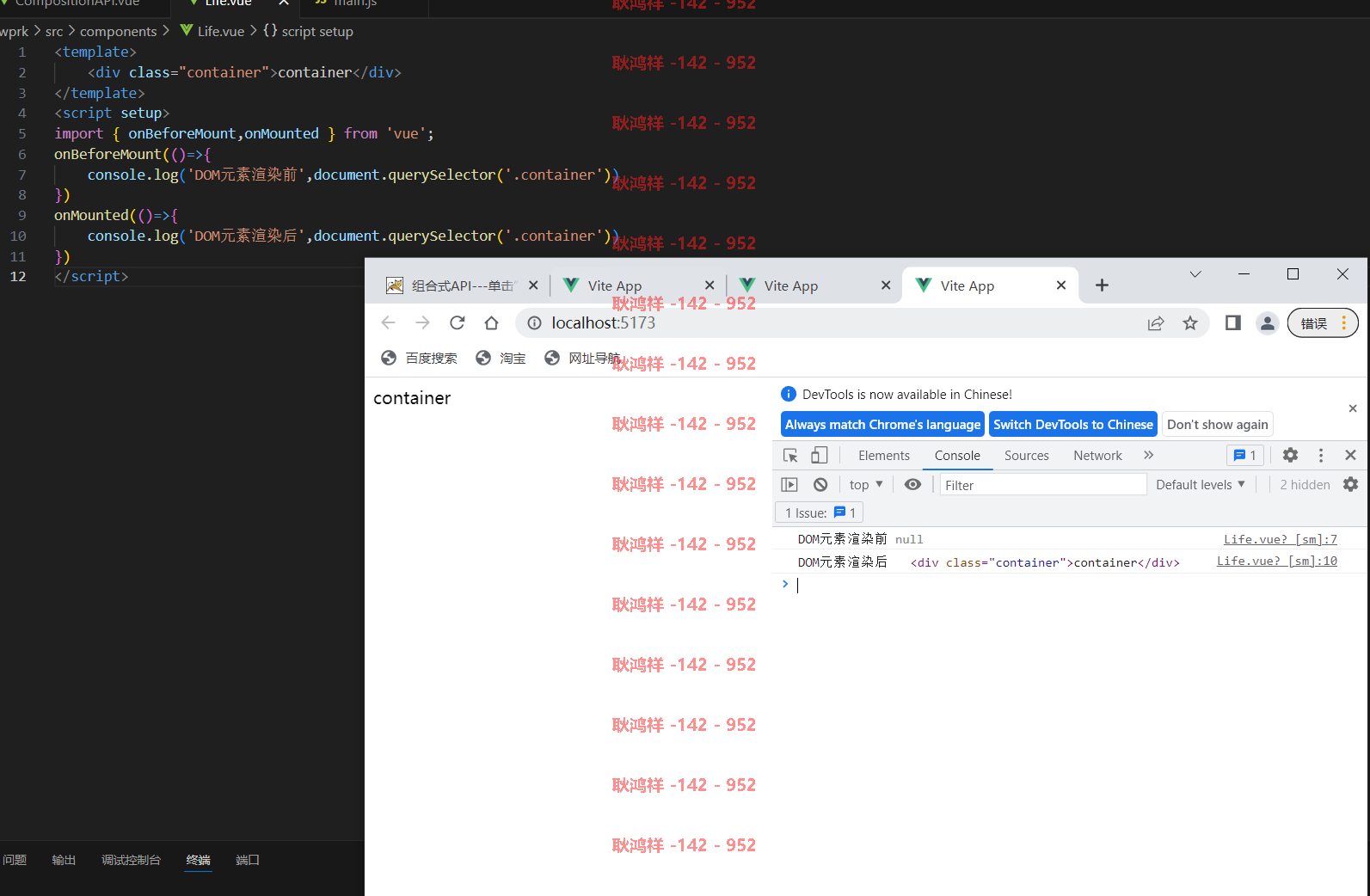Image resolution: width=1370 pixels, height=896 pixels.
Task: Share this page icon in address bar
Action: tap(1156, 323)
